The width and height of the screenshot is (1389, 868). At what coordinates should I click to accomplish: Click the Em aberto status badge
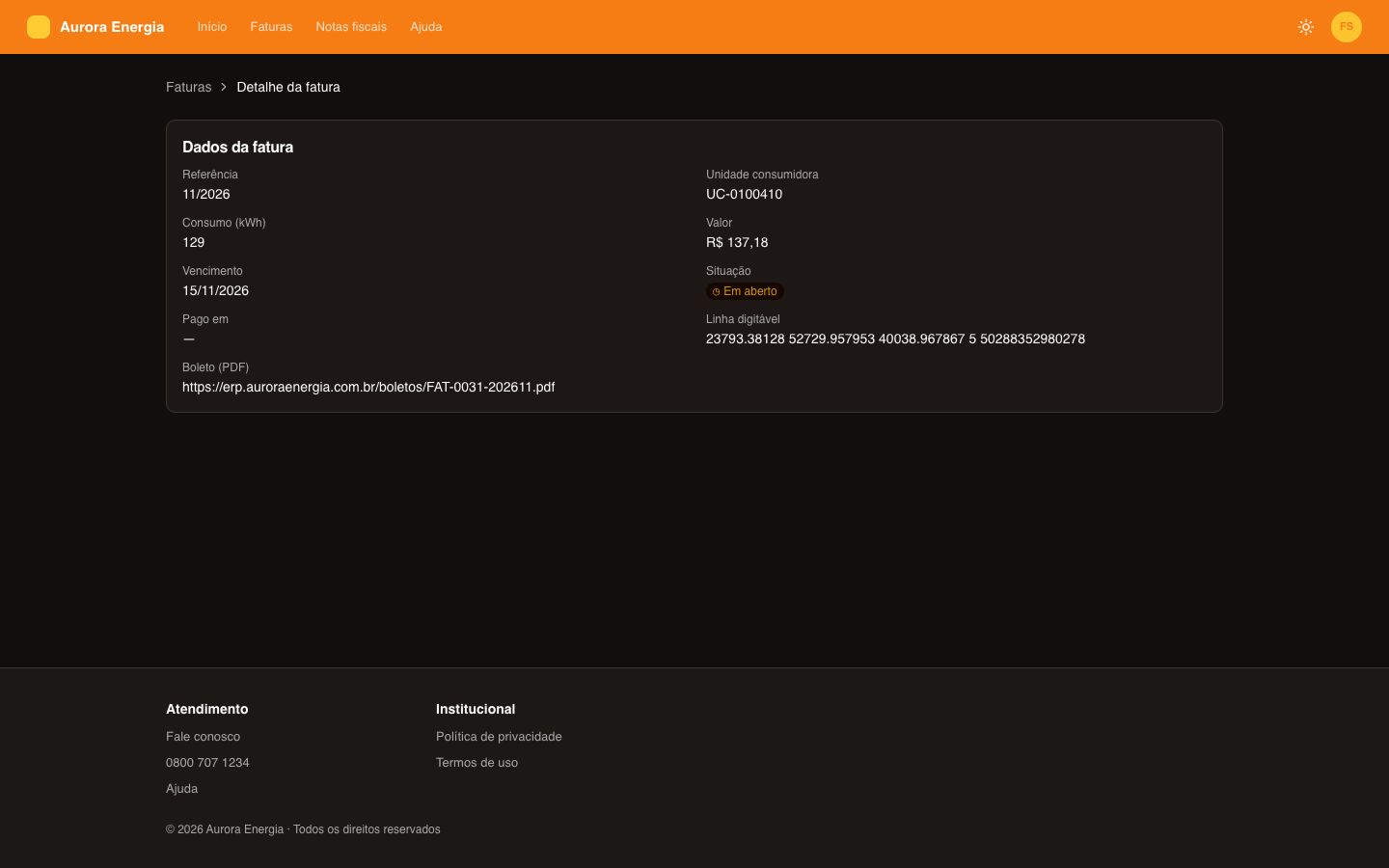[745, 291]
